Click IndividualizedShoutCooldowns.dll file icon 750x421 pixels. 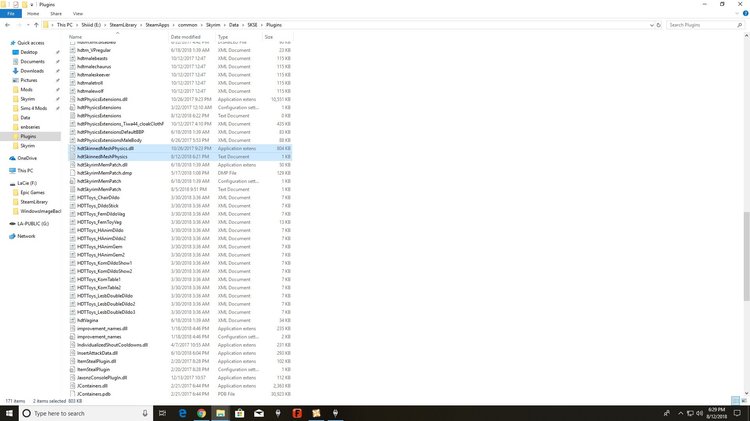coord(73,345)
